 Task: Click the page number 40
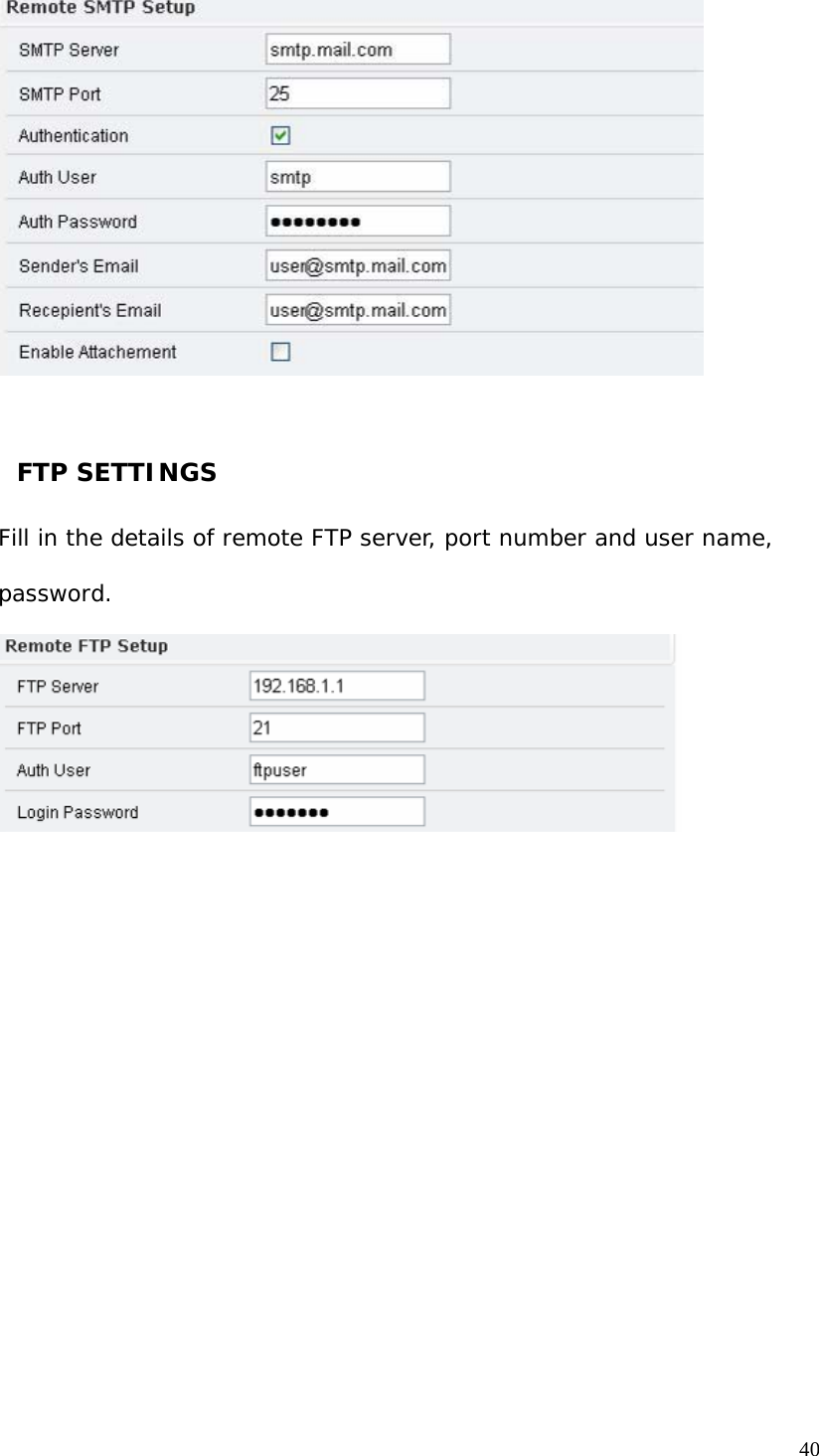807,1443
